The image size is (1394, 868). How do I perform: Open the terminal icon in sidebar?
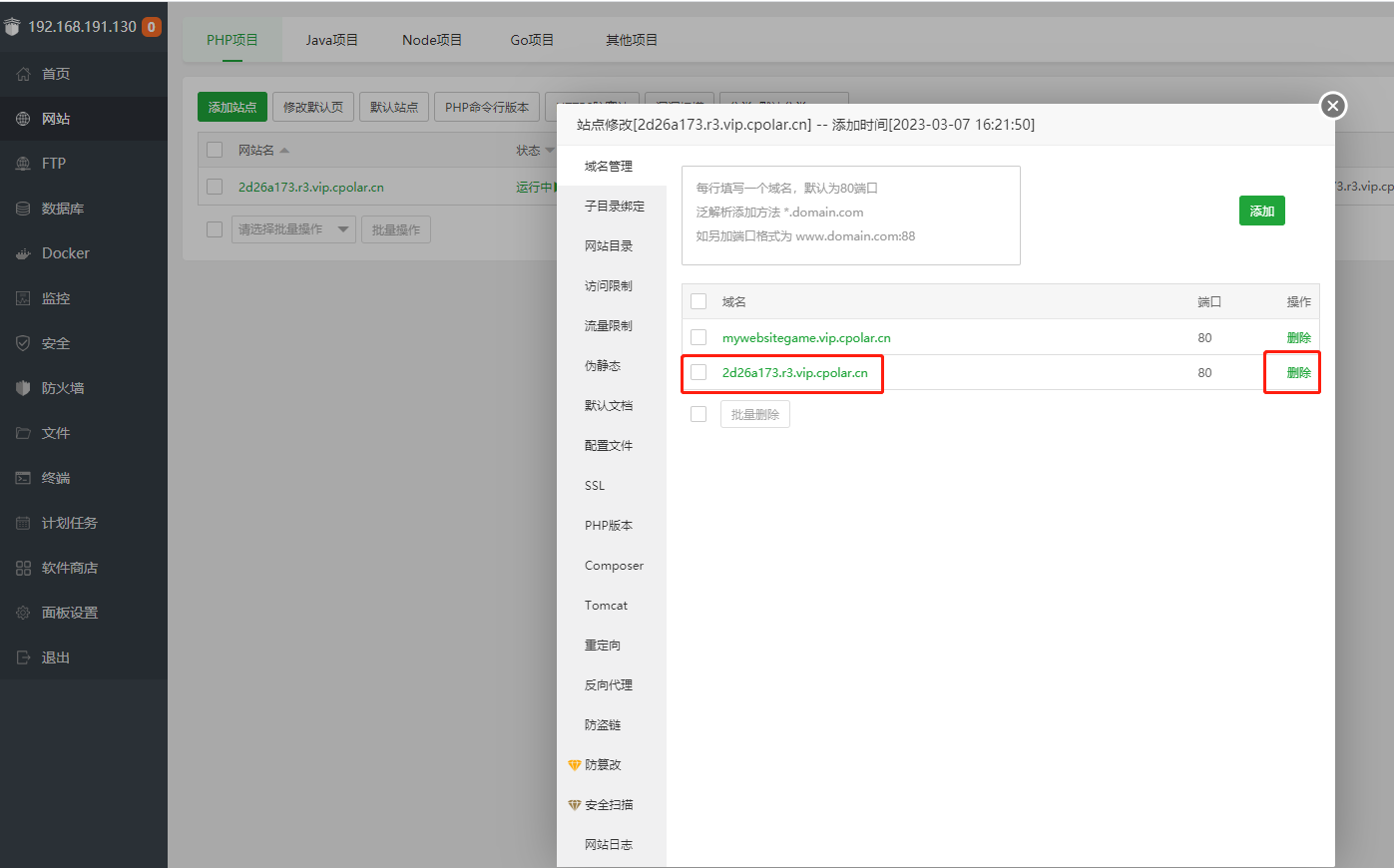coord(23,478)
